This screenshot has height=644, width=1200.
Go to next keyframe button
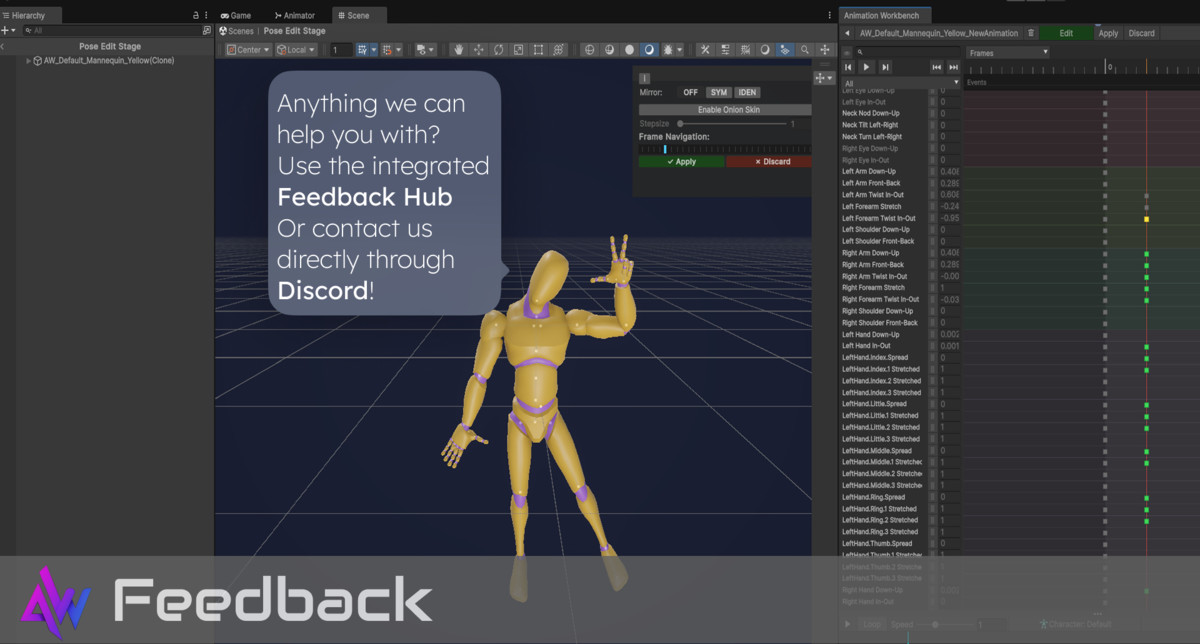pos(953,67)
